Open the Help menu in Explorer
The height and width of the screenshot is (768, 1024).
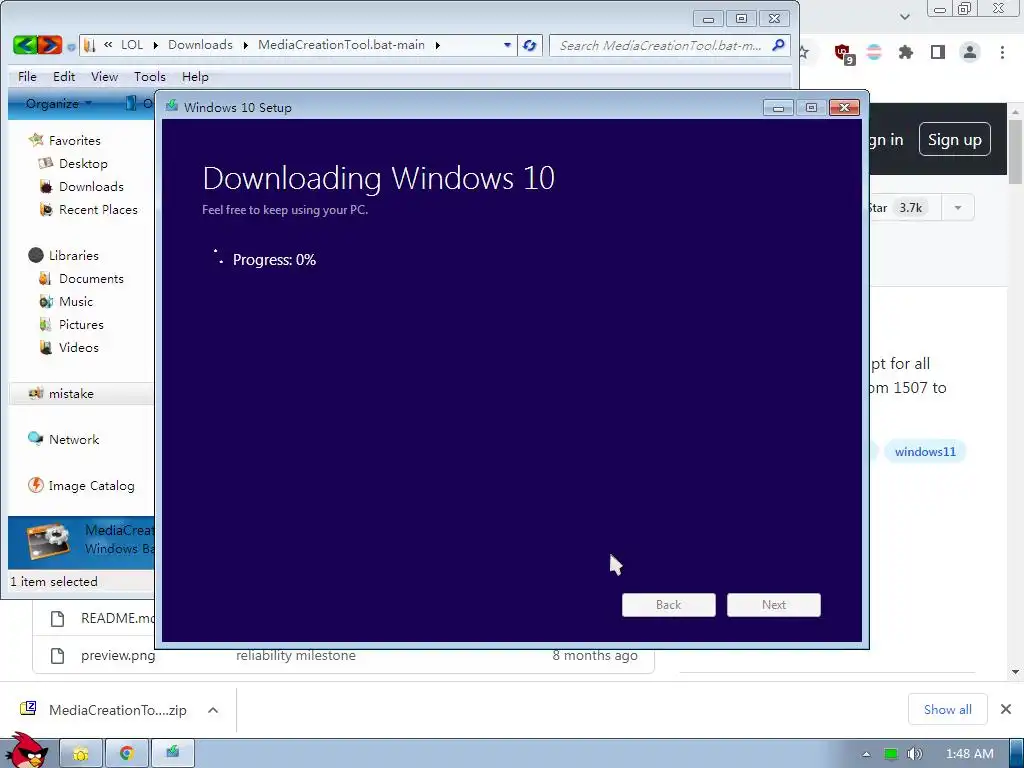[x=195, y=76]
